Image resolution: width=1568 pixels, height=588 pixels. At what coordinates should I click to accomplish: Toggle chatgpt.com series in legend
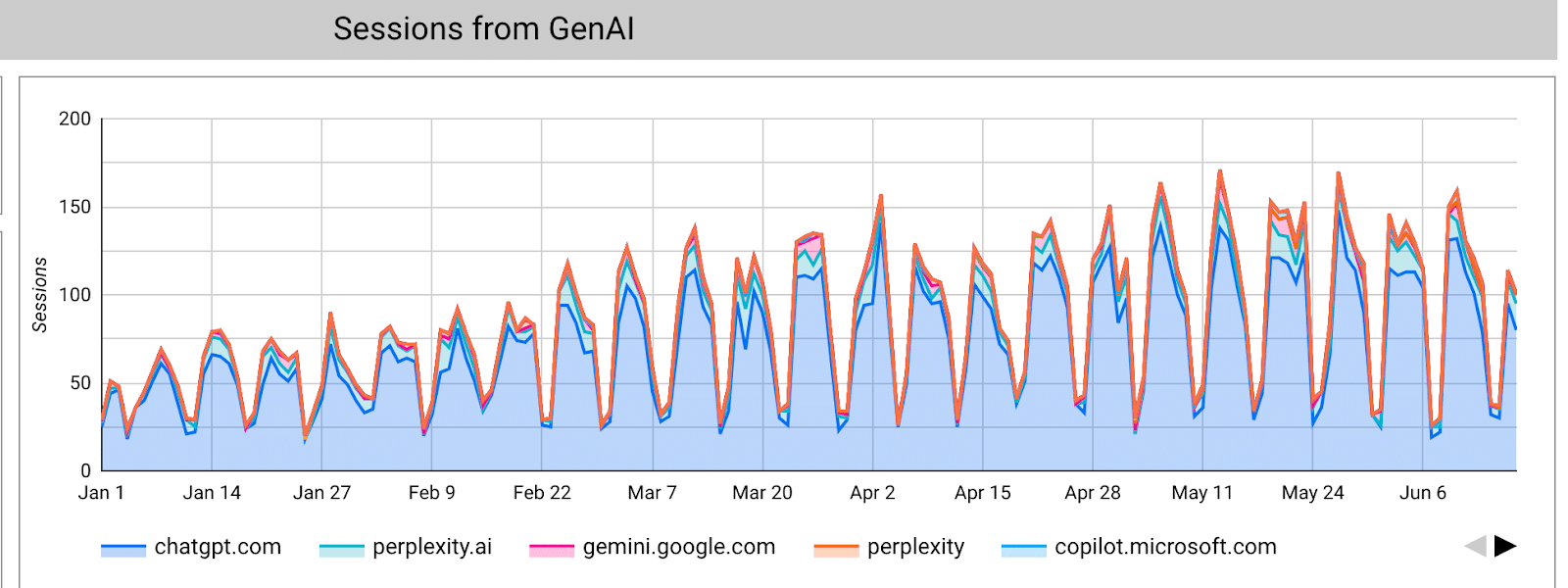coord(191,547)
